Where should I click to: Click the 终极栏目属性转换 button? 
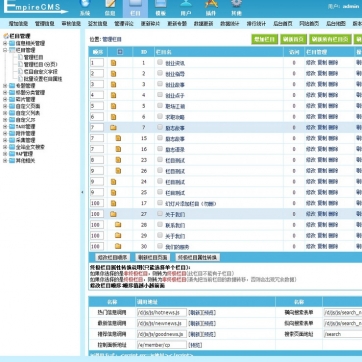tap(198, 257)
